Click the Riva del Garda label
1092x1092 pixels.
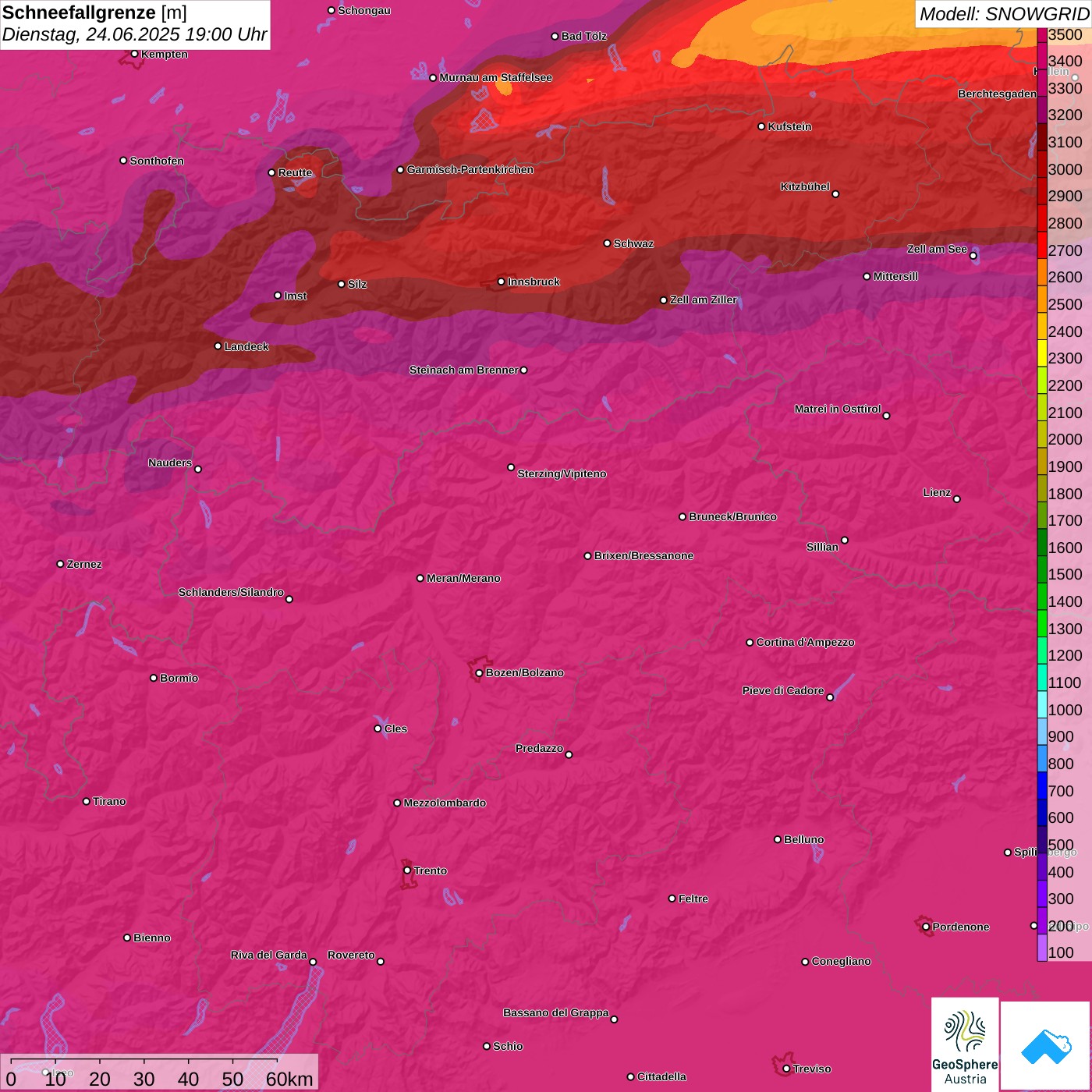click(269, 955)
